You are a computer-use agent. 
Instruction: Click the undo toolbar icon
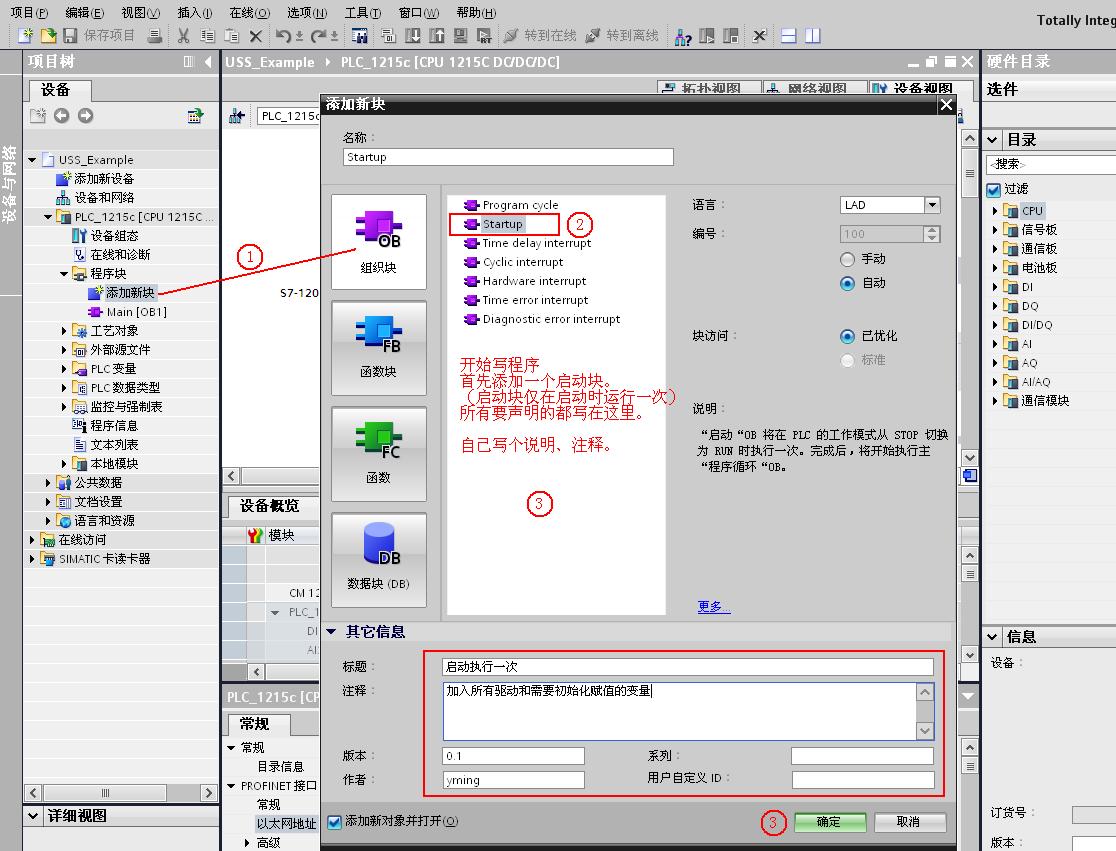tap(283, 36)
